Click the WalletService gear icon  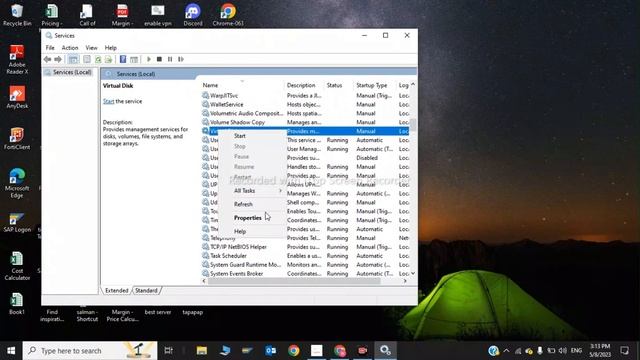(x=205, y=104)
